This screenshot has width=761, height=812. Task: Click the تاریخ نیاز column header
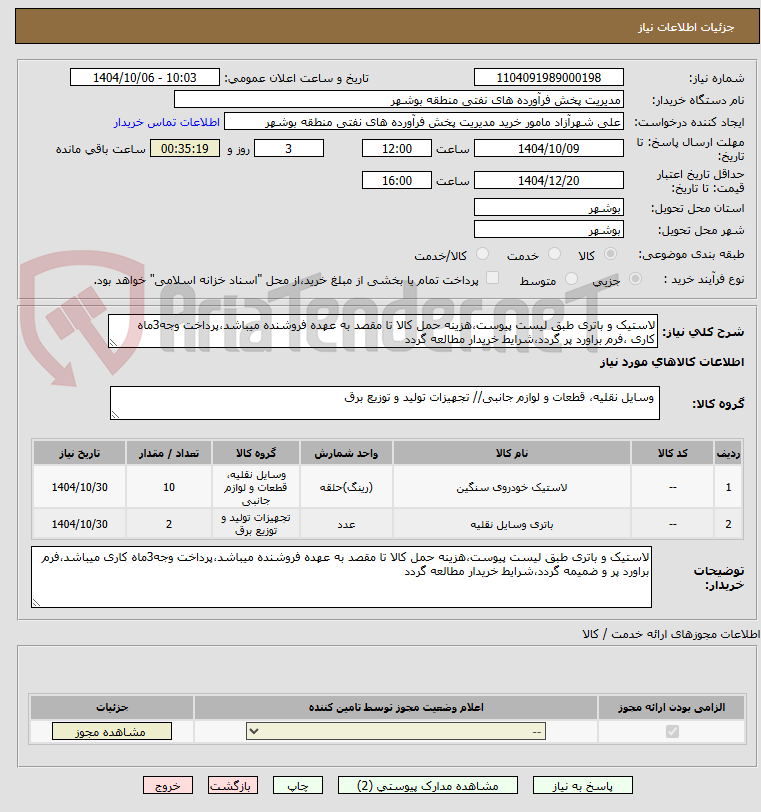(x=79, y=454)
